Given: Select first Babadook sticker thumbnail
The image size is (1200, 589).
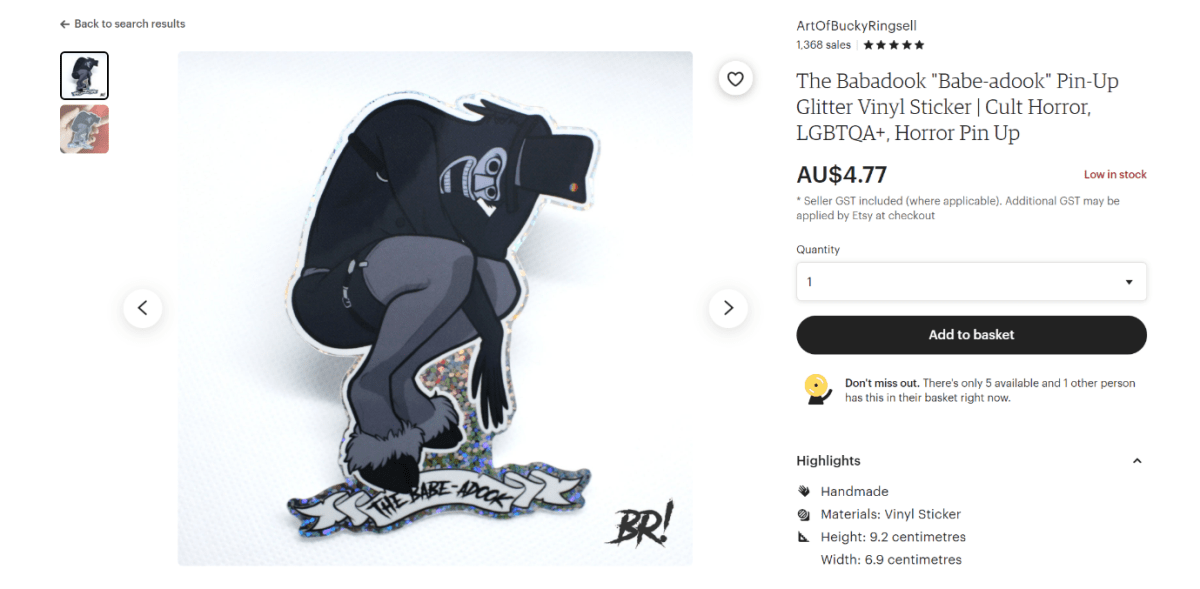Looking at the screenshot, I should pos(84,76).
